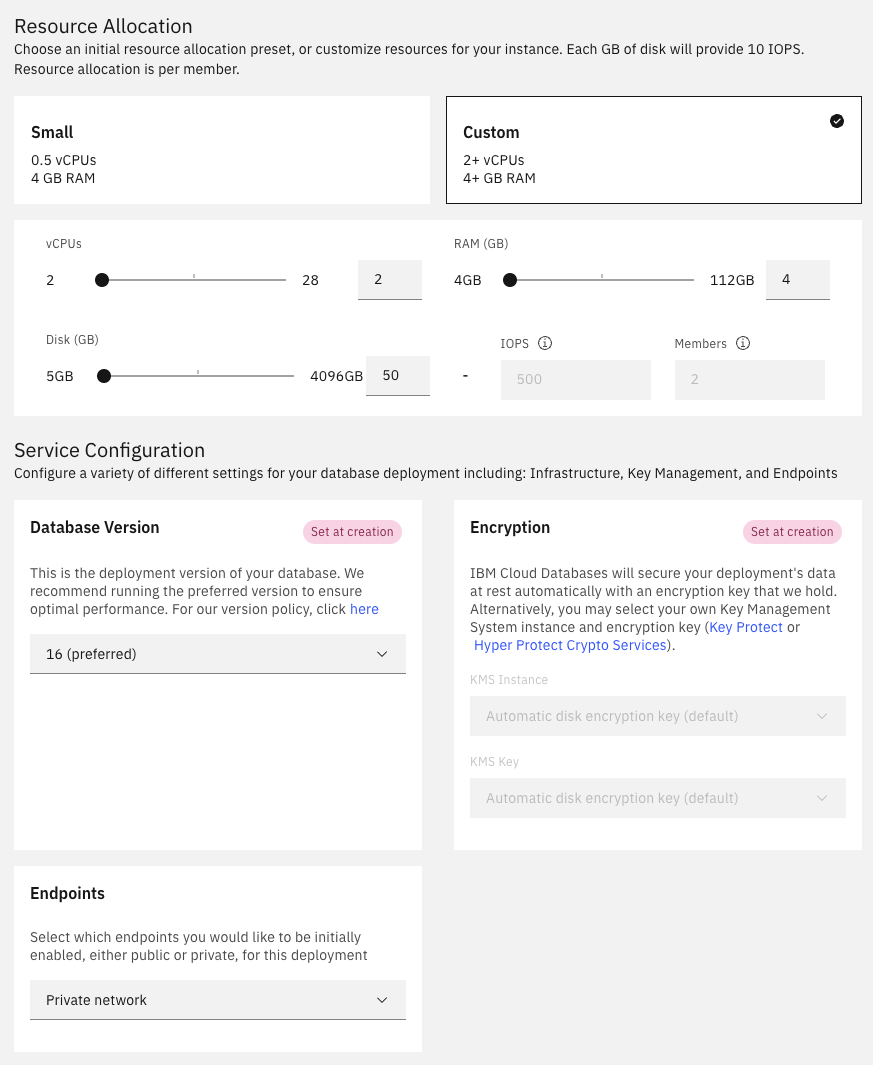Select the Custom resource preset
The height and width of the screenshot is (1065, 873).
point(654,149)
